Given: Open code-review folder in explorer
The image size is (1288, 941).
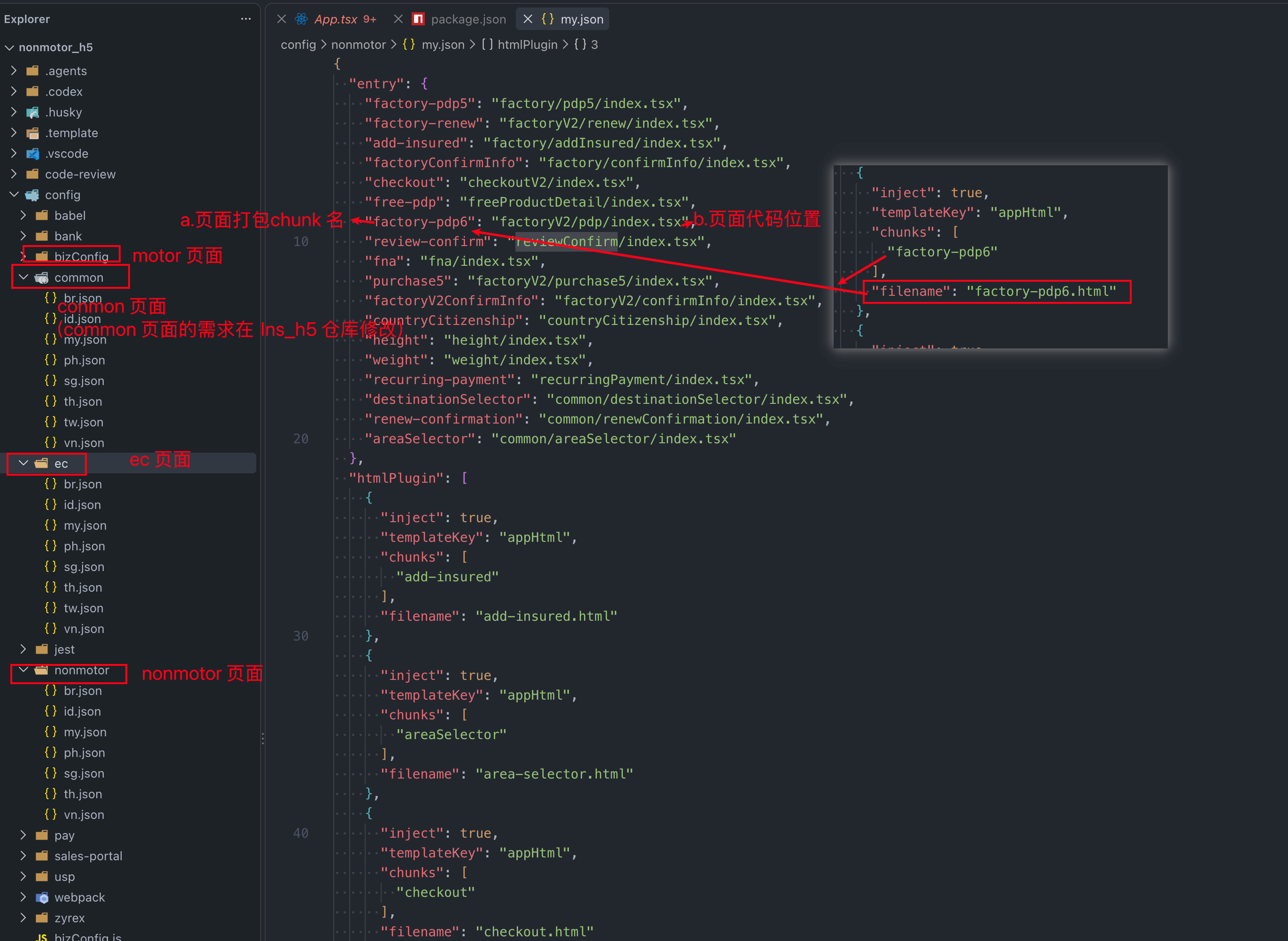Looking at the screenshot, I should click(80, 174).
